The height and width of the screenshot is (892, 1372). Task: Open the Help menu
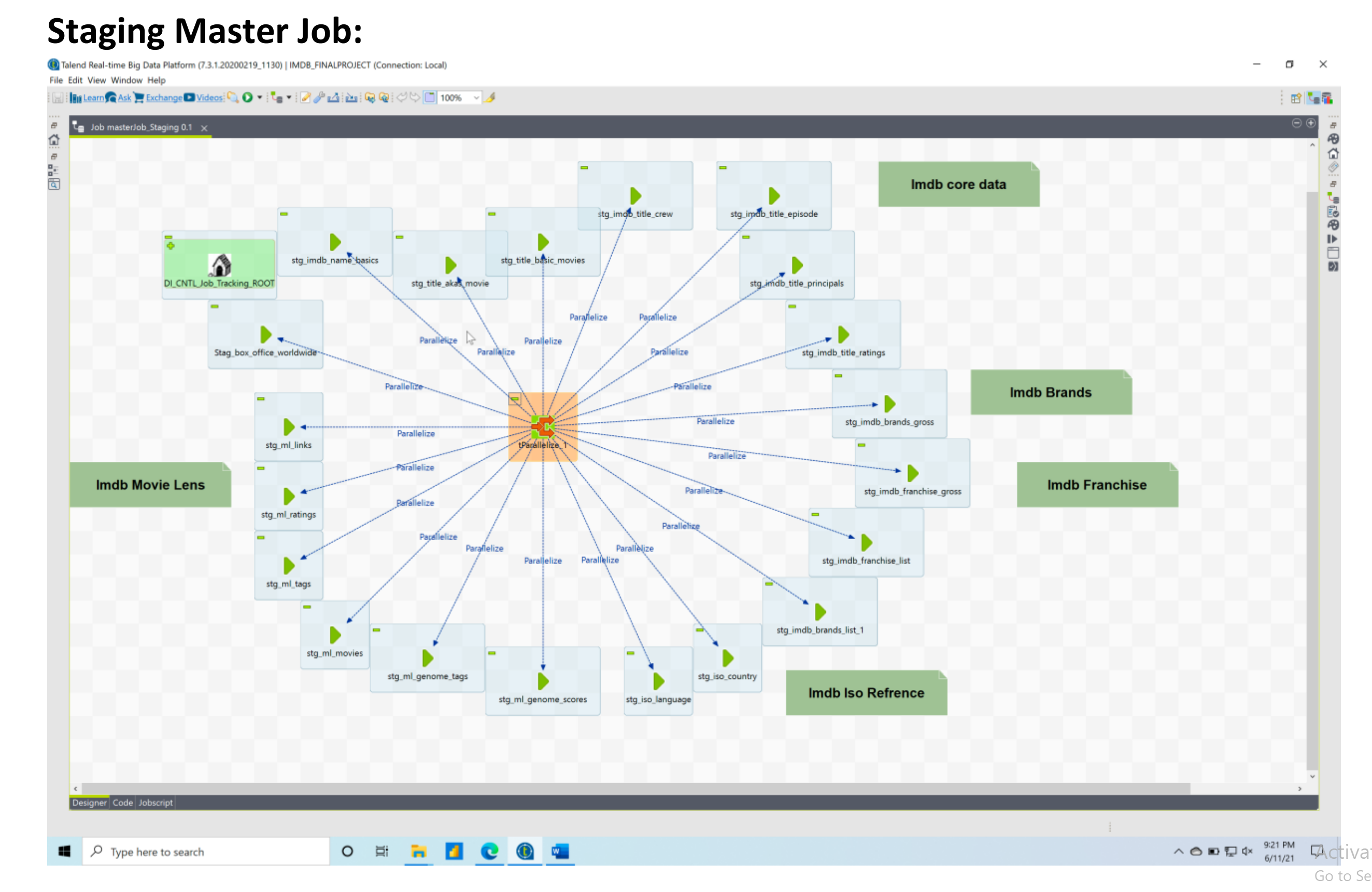pos(156,80)
